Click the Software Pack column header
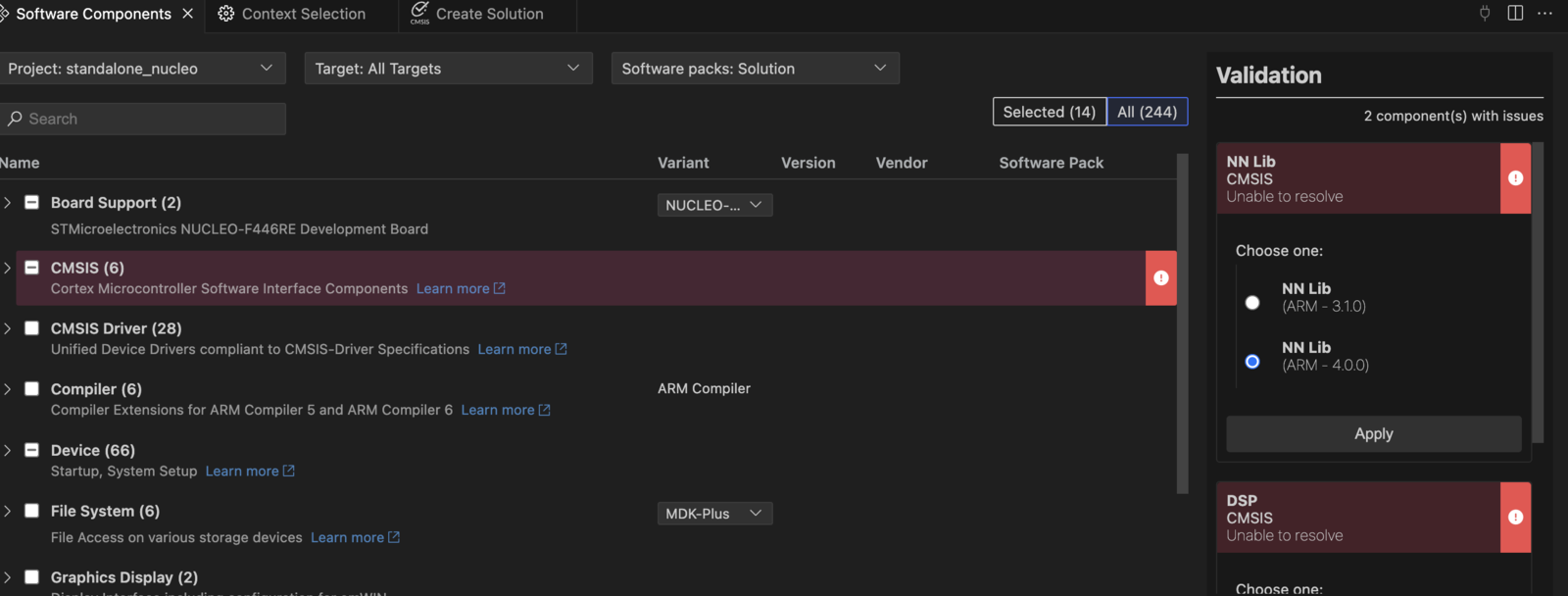The height and width of the screenshot is (596, 1568). pos(1052,163)
